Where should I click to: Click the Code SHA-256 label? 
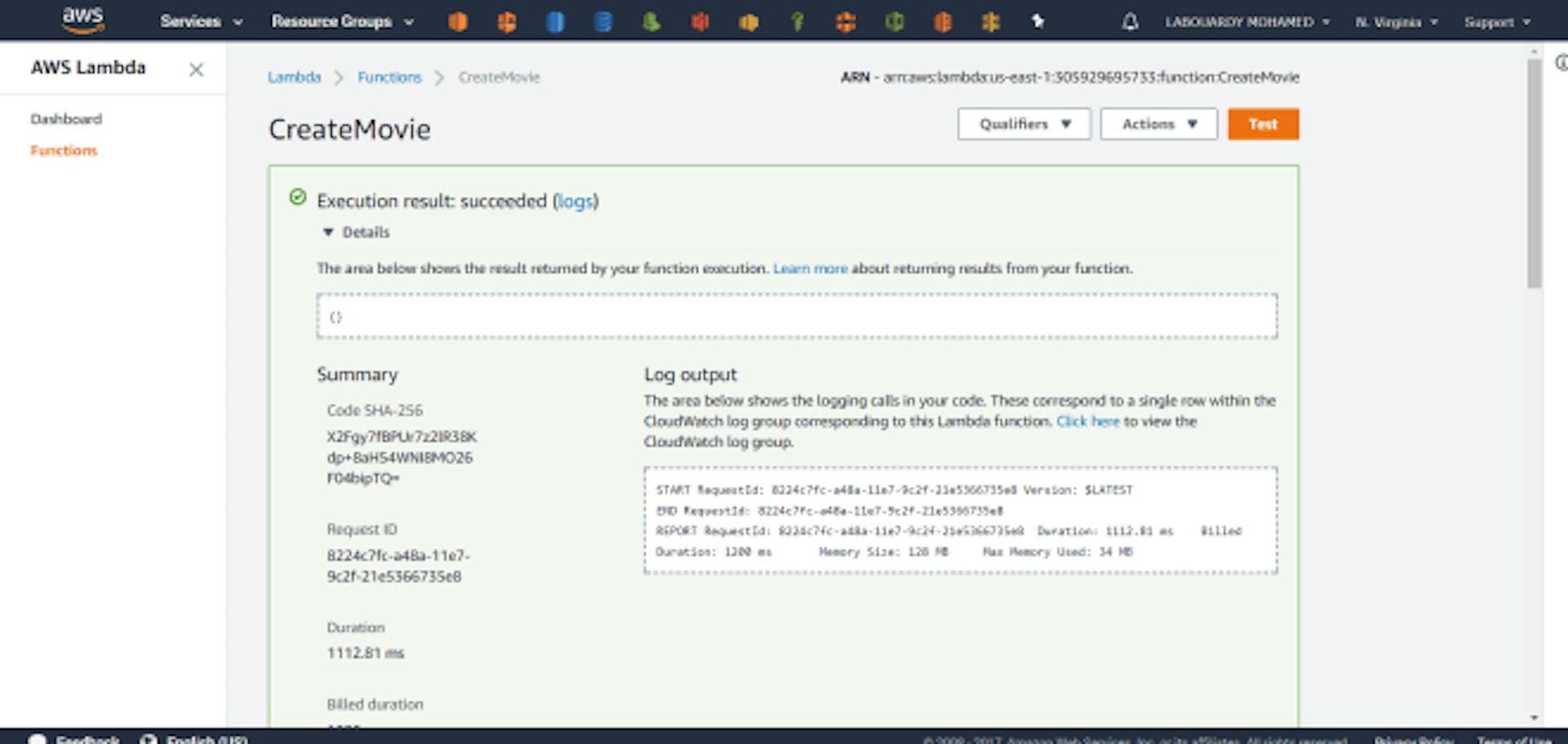375,410
